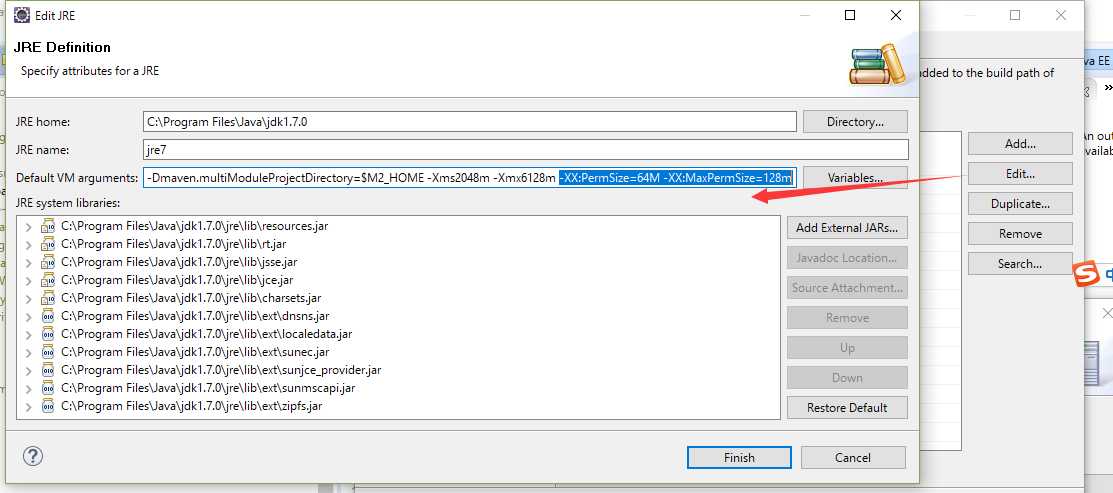The image size is (1113, 493).
Task: Expand the zipfs.jar library node
Action: (28, 406)
